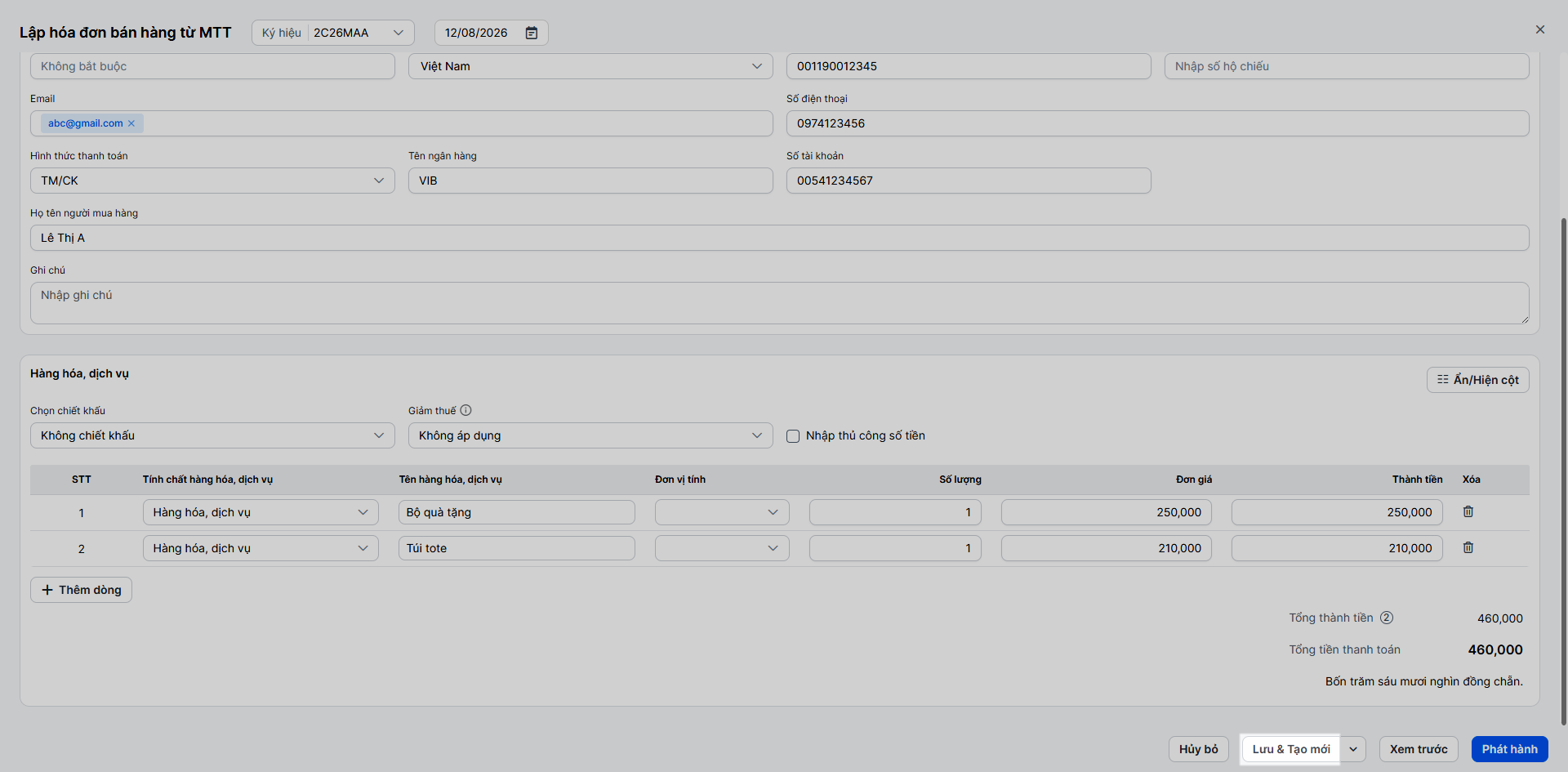Click the vertical scrollbar on the right
Viewport: 1568px width, 772px height.
[x=1563, y=470]
